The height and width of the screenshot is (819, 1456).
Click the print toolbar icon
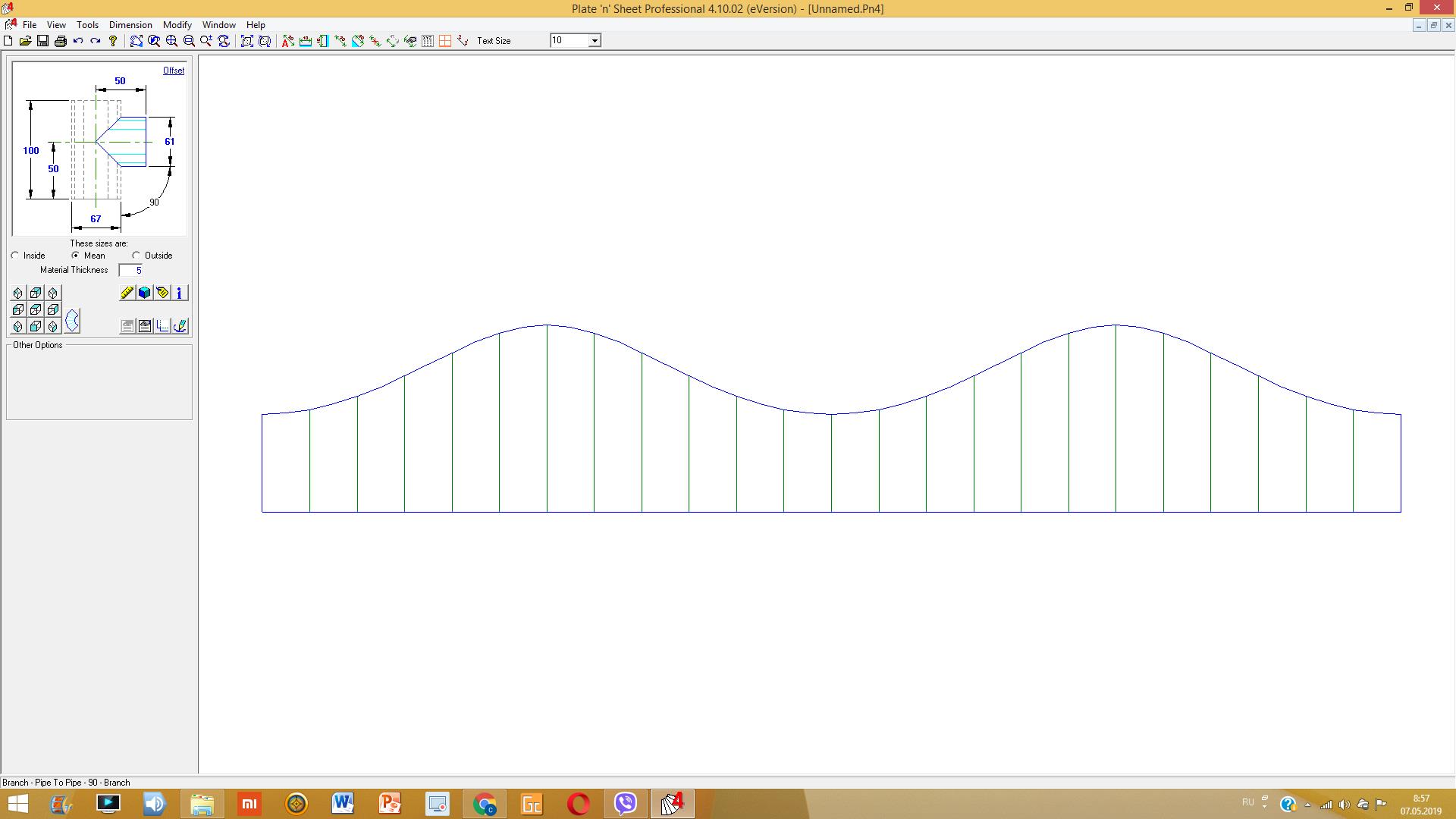(61, 41)
